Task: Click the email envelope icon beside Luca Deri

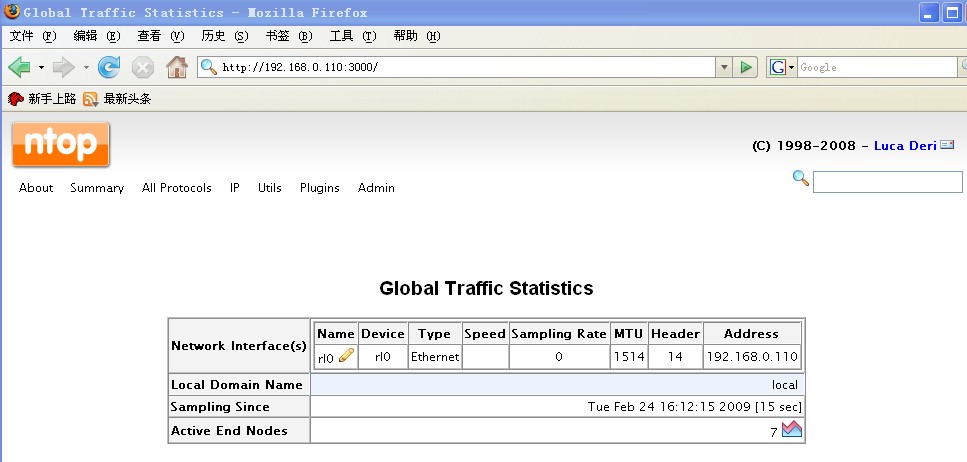Action: click(947, 145)
